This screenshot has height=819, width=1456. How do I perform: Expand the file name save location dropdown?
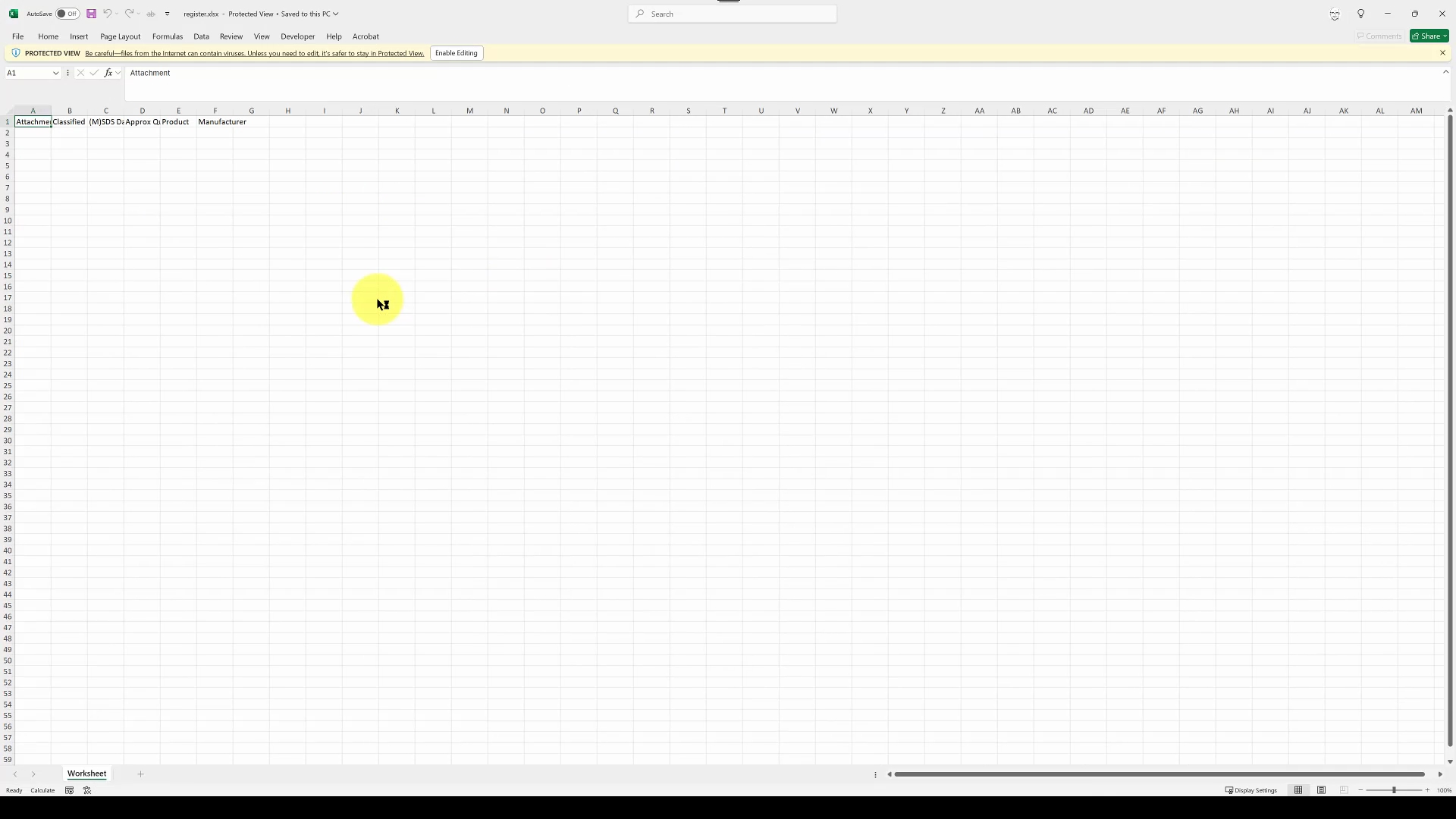pyautogui.click(x=336, y=14)
